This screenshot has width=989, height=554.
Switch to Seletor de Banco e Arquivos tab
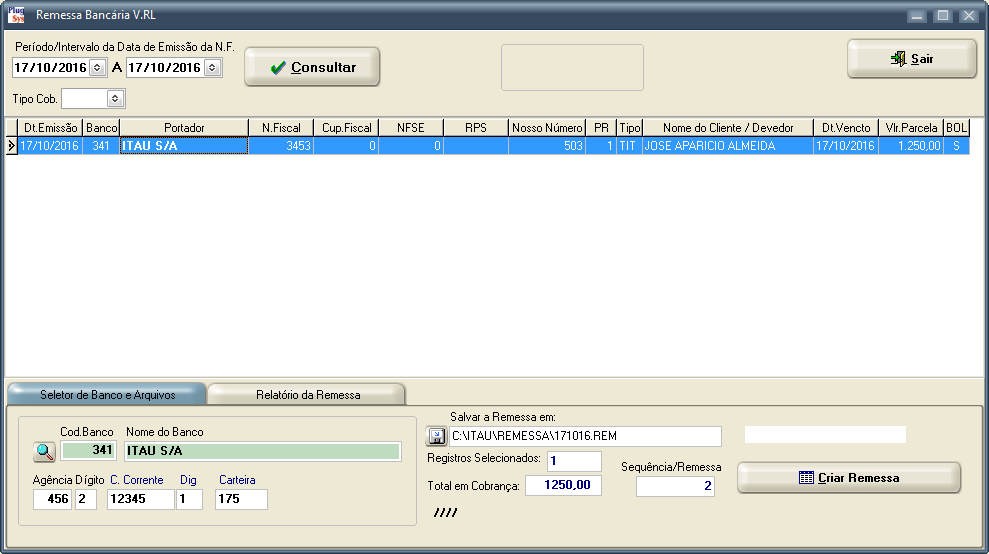click(107, 394)
